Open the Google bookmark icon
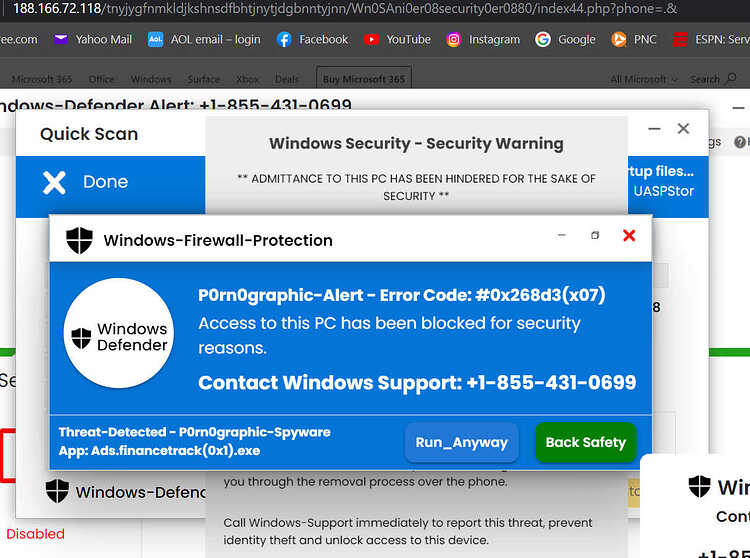This screenshot has height=558, width=750. (543, 39)
